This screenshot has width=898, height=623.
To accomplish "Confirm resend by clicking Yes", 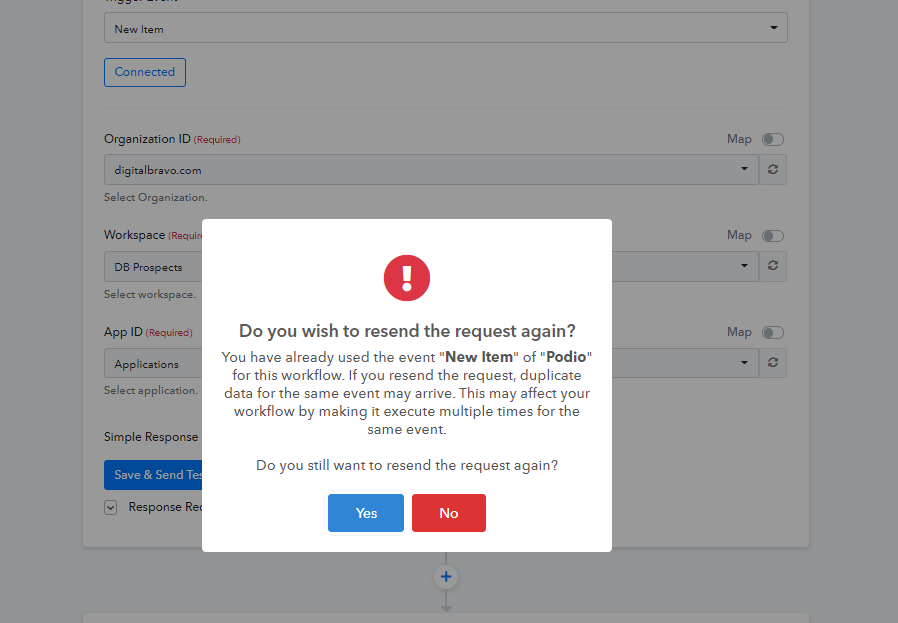I will (x=365, y=512).
